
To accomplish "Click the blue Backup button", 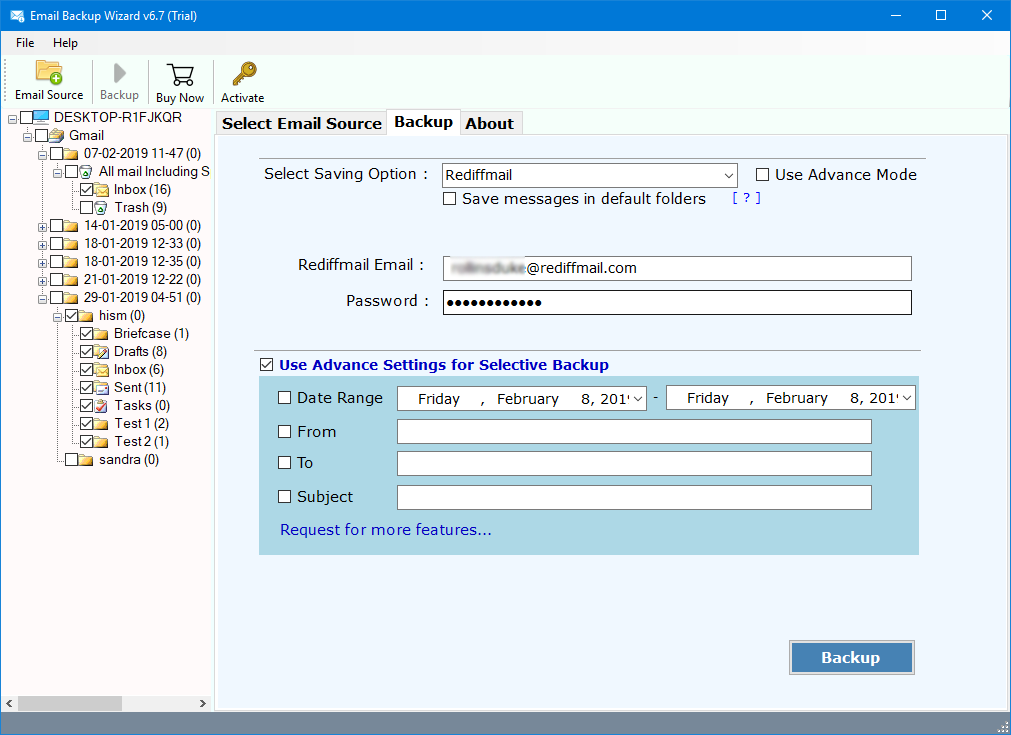I will click(x=852, y=658).
